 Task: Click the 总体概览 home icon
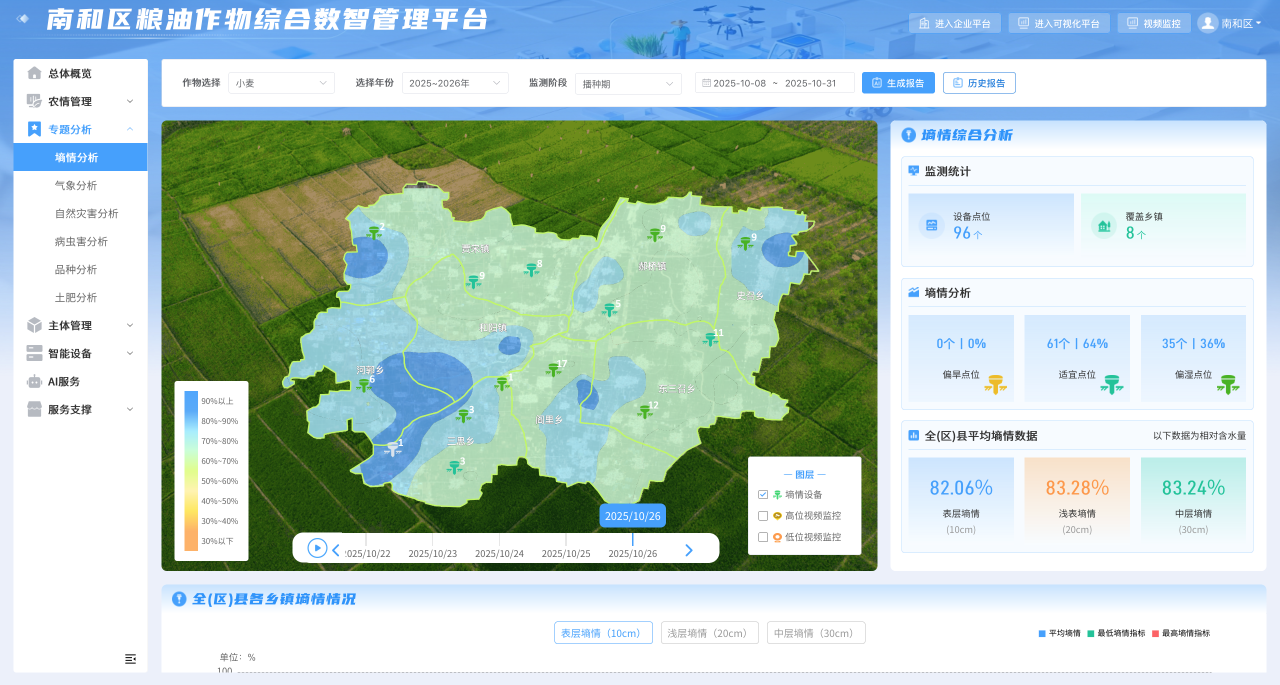(35, 73)
